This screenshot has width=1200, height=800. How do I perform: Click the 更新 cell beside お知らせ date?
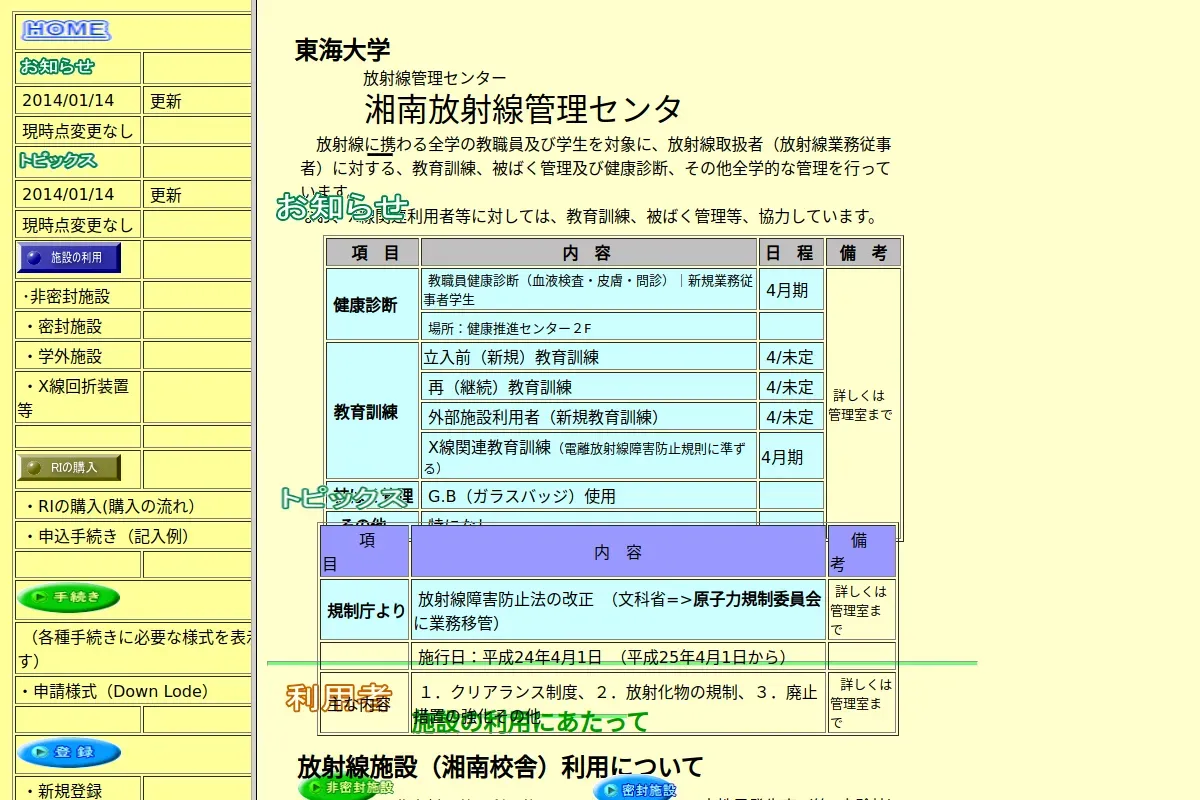tap(197, 101)
